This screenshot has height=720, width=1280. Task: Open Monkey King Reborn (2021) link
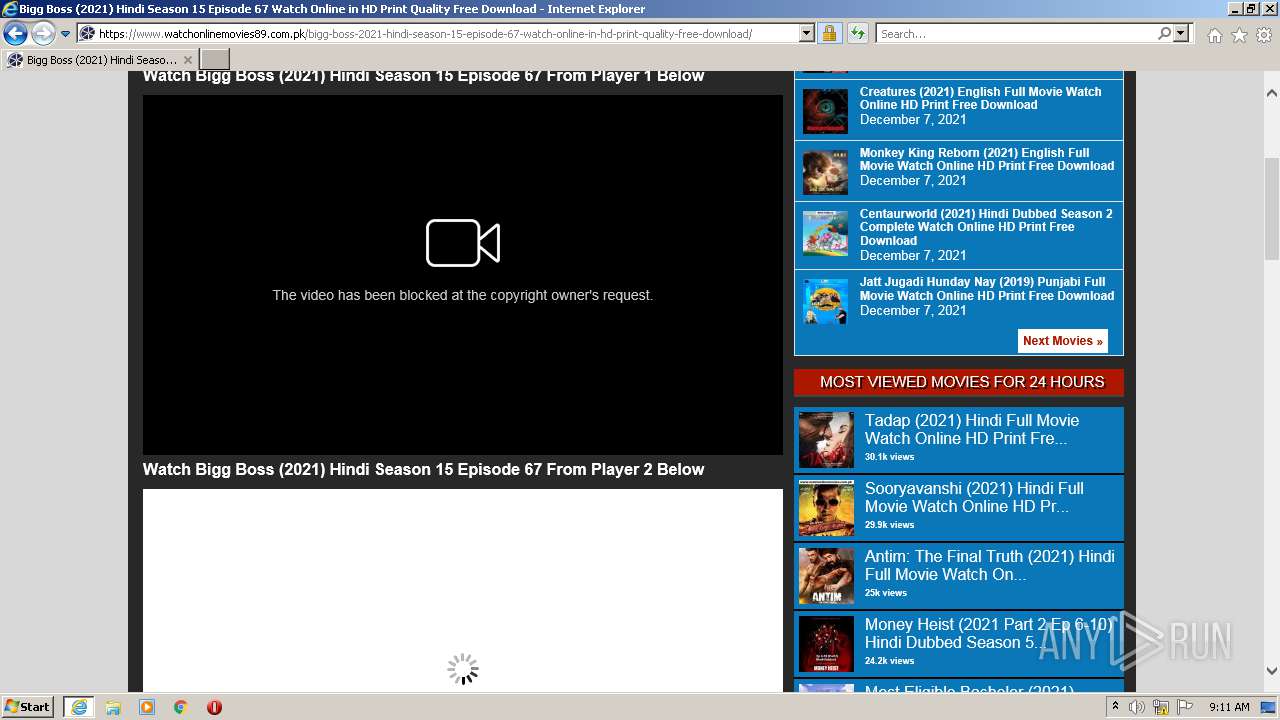click(987, 159)
